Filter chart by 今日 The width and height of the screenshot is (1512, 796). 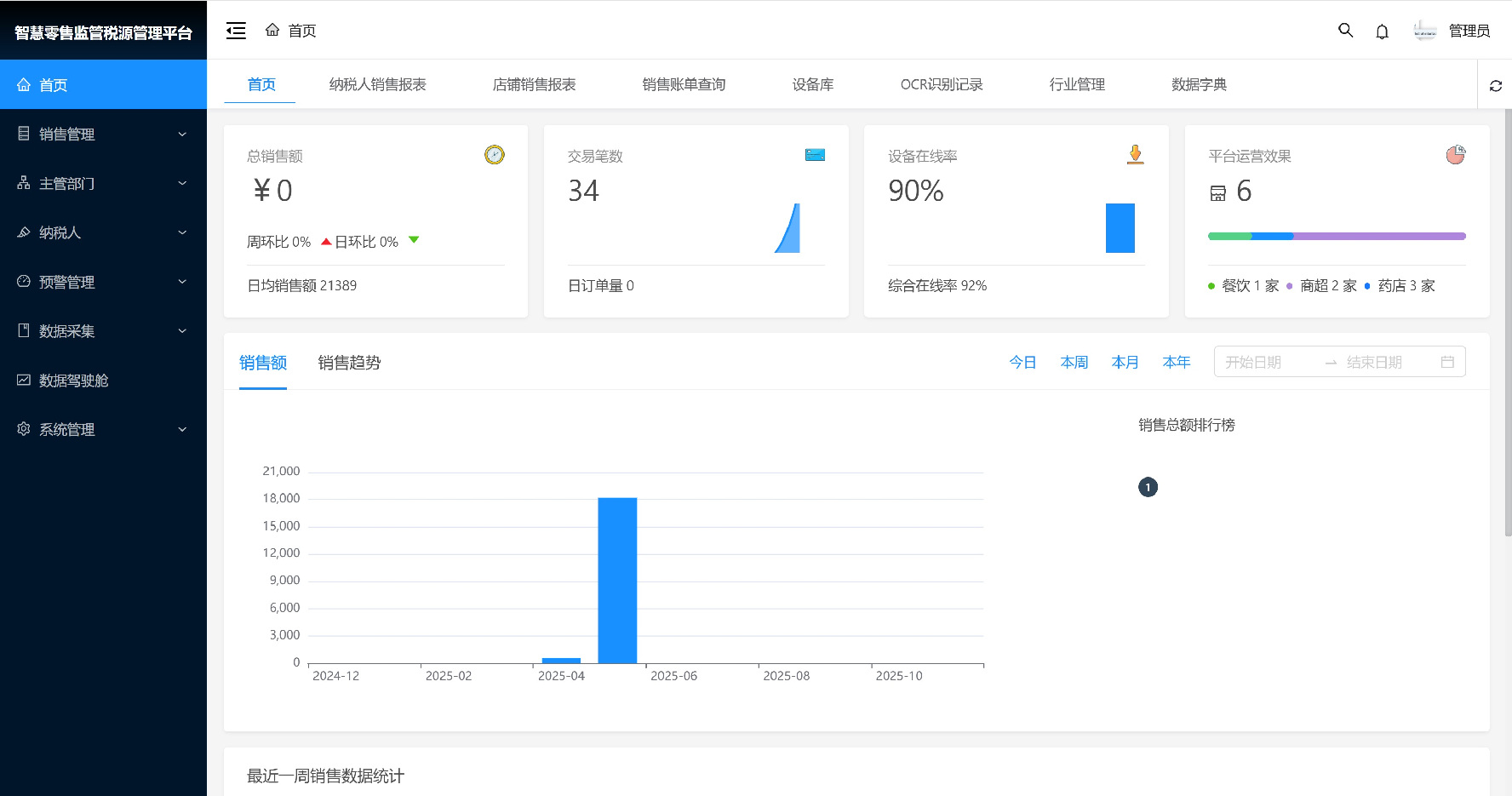point(1022,362)
